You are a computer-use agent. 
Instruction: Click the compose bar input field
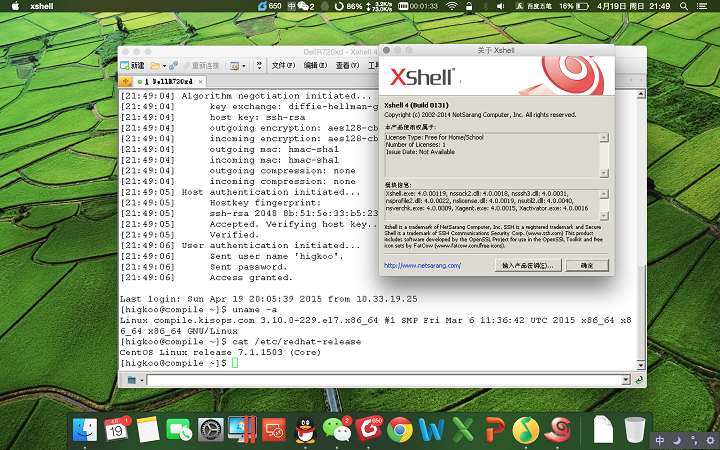pos(384,380)
